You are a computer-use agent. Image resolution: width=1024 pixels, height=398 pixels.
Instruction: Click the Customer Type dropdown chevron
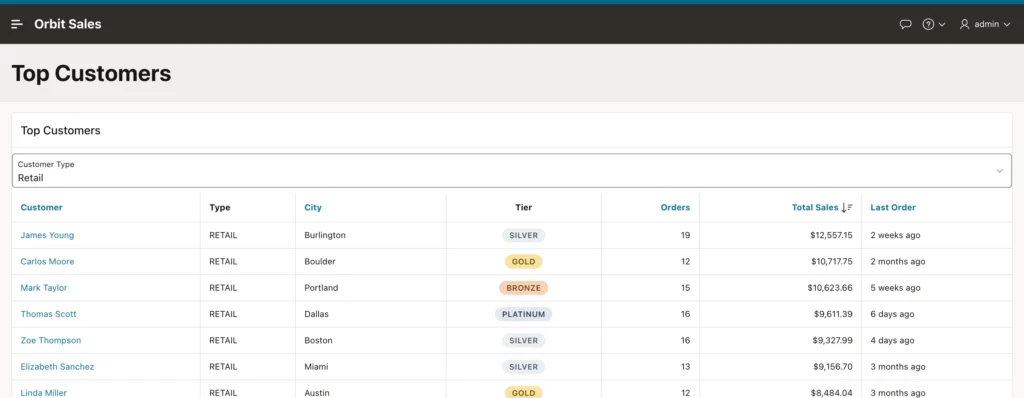pyautogui.click(x=999, y=171)
